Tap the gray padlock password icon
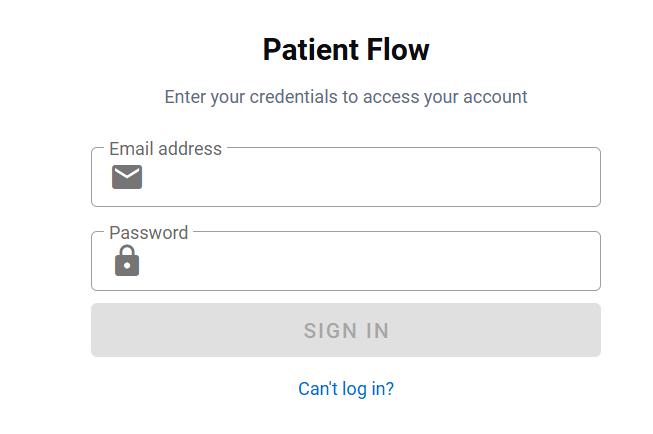The height and width of the screenshot is (434, 653). [x=127, y=261]
